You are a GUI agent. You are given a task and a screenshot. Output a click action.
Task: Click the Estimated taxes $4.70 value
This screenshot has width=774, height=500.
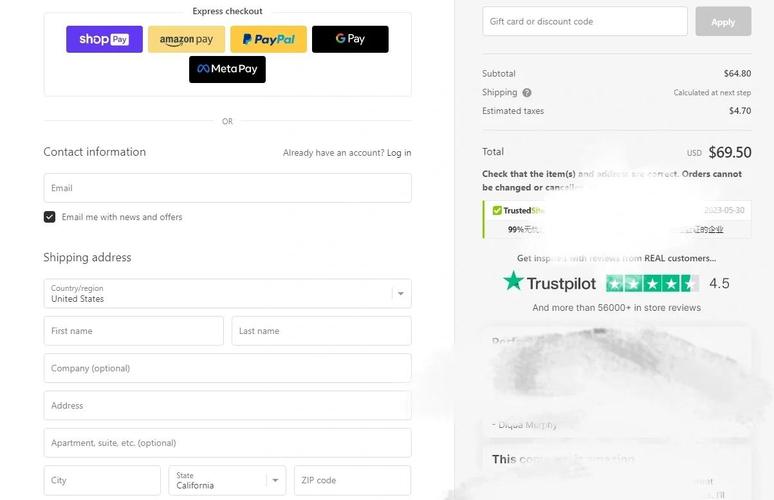coord(740,111)
